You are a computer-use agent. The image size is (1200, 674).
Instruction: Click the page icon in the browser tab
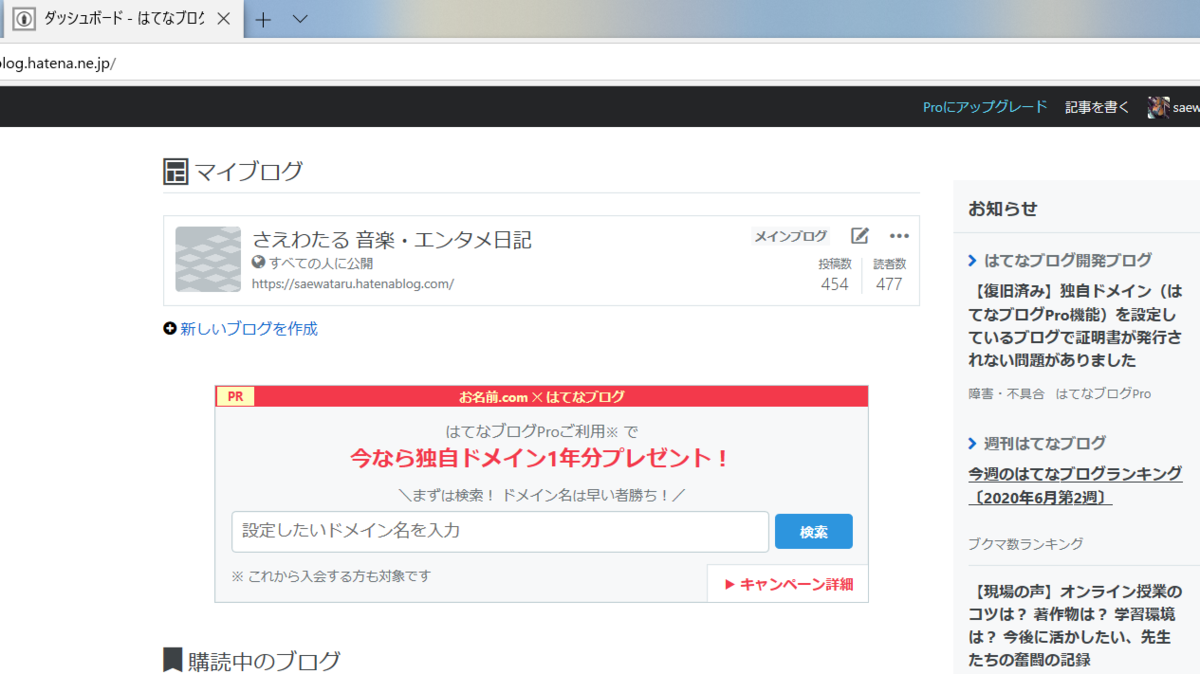[x=22, y=18]
